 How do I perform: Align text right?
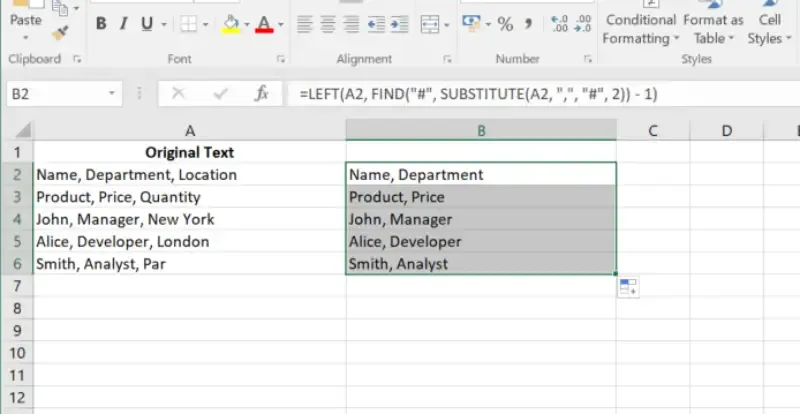[x=351, y=23]
